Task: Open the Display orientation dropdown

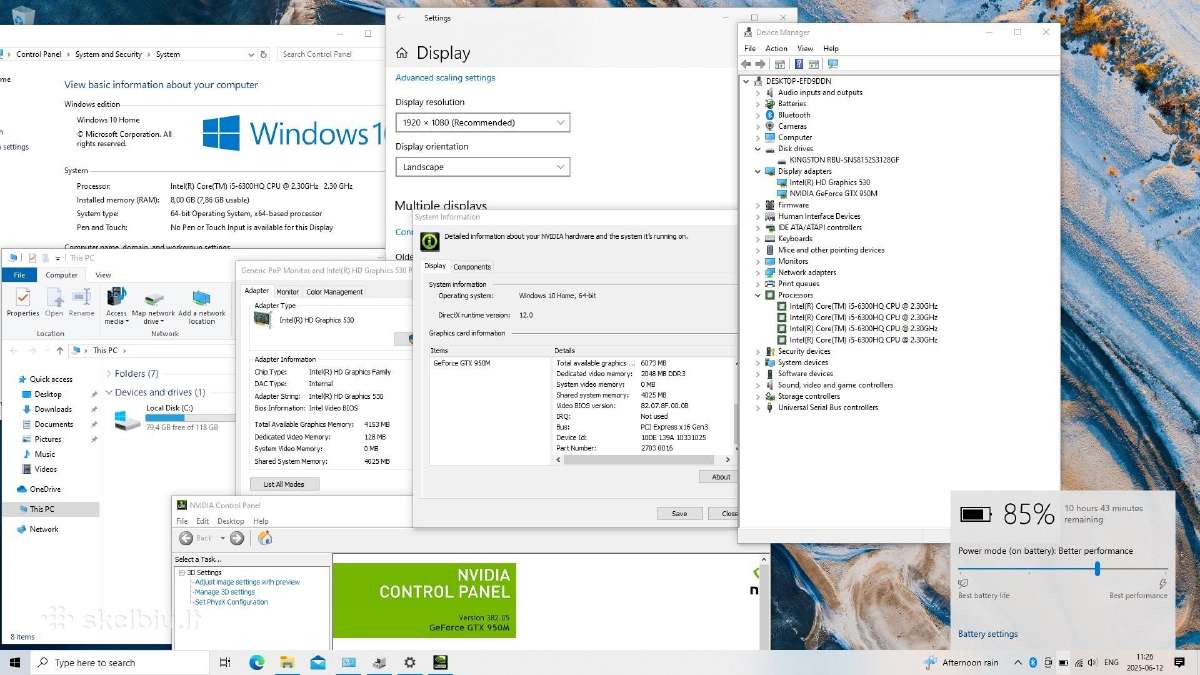Action: click(482, 167)
